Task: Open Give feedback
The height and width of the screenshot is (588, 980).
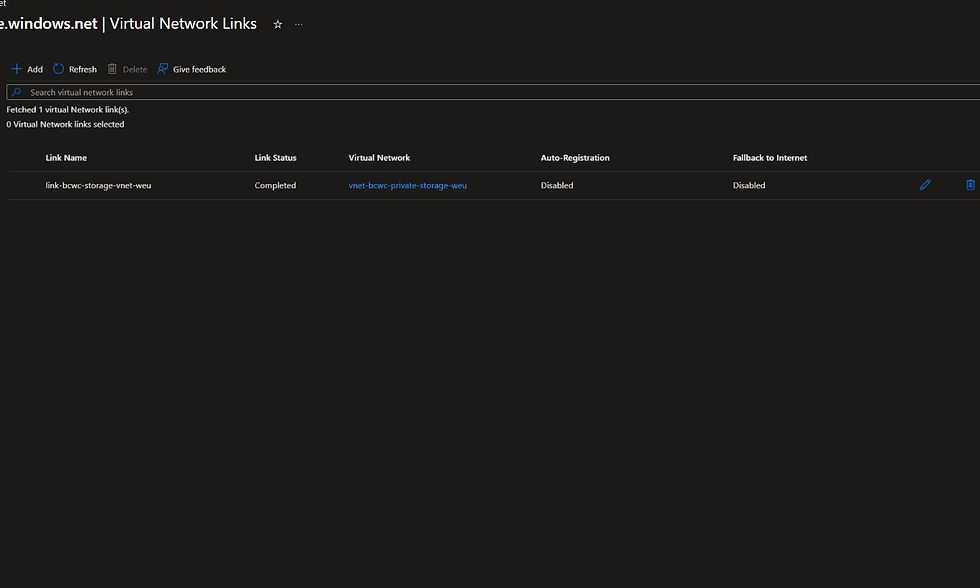Action: [192, 69]
